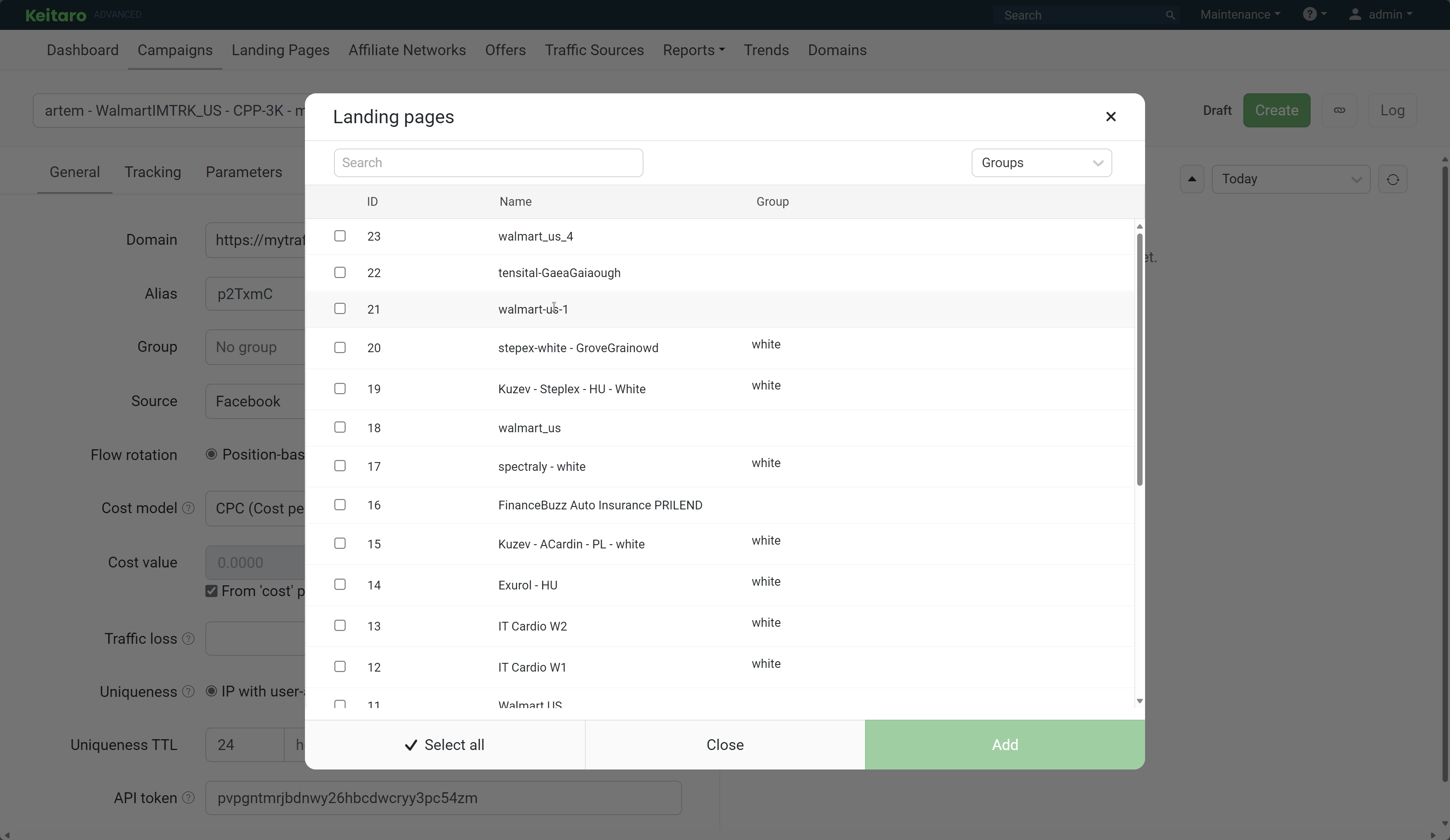
Task: Open the Maintenance menu
Action: (x=1240, y=15)
